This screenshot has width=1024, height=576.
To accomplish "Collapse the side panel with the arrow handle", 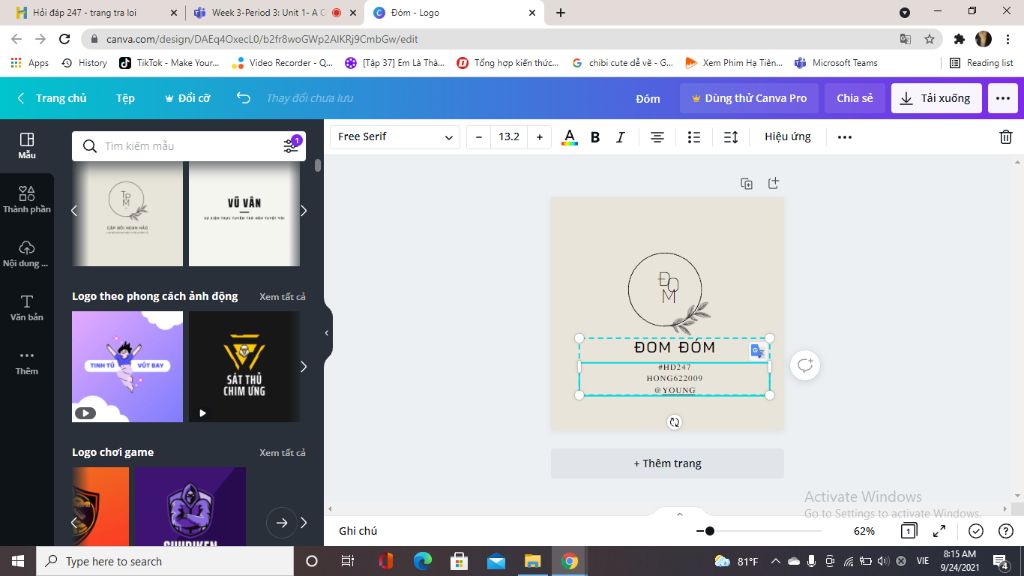I will (327, 333).
